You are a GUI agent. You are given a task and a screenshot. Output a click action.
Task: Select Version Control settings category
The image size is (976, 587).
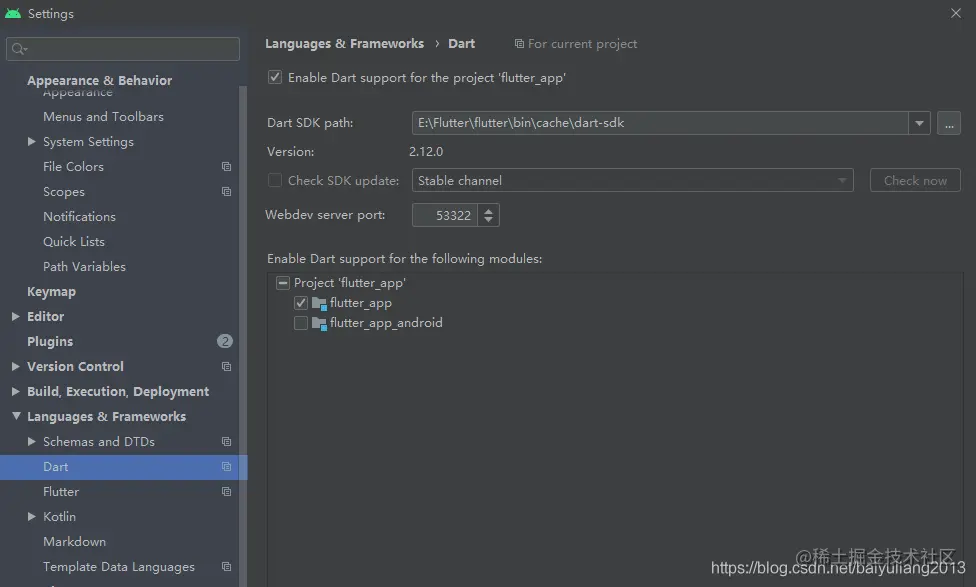(x=75, y=367)
